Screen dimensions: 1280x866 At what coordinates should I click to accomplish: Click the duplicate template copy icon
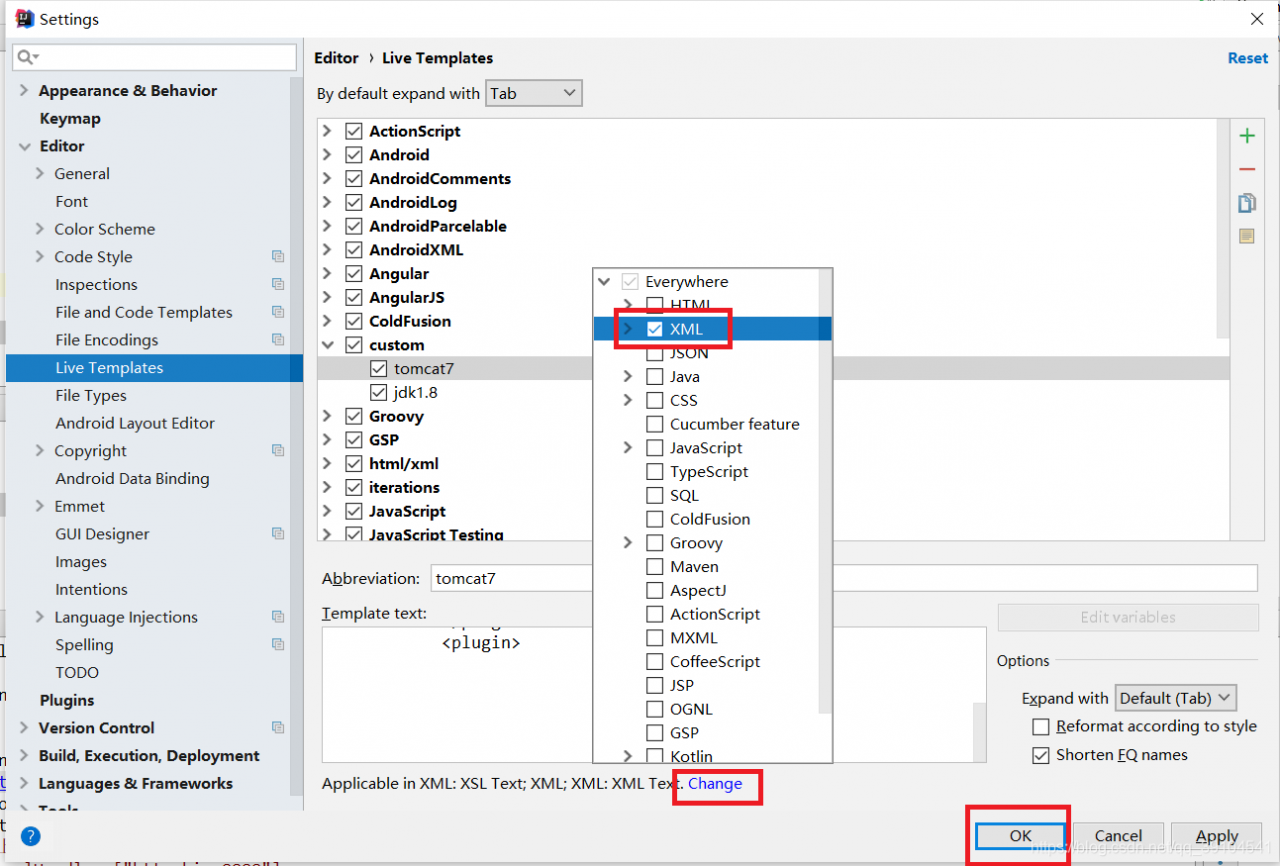pos(1247,203)
